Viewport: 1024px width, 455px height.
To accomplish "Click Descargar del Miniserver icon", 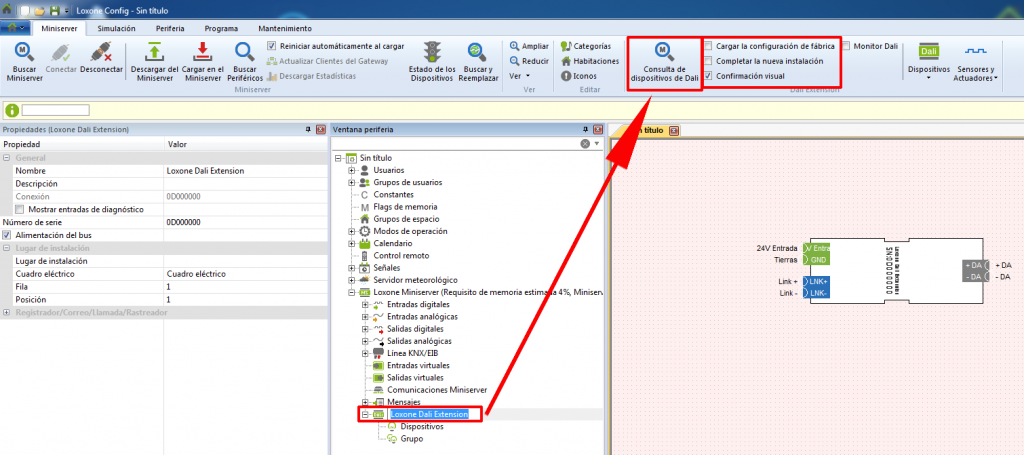I will [154, 53].
